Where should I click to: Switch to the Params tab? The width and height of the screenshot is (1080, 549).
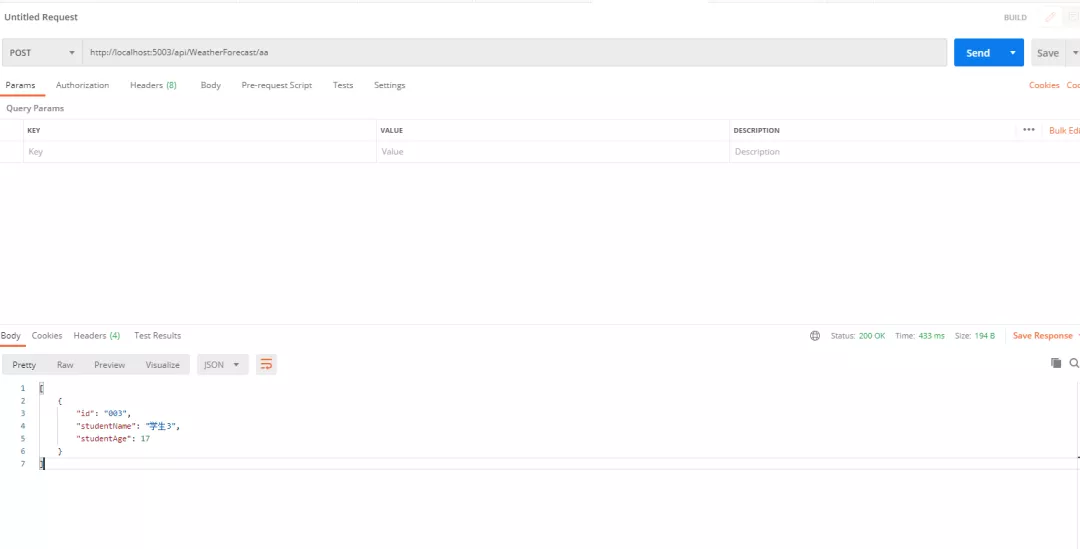(x=20, y=85)
